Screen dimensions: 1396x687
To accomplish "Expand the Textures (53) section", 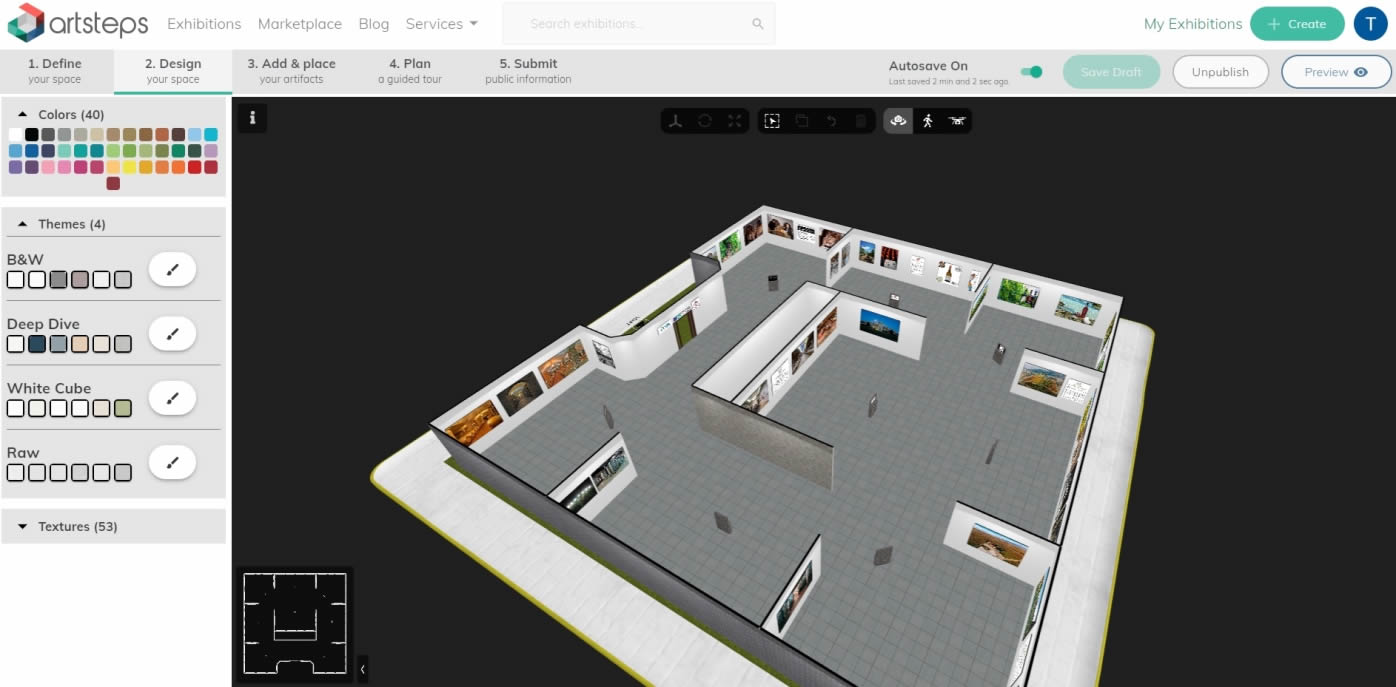I will 23,527.
